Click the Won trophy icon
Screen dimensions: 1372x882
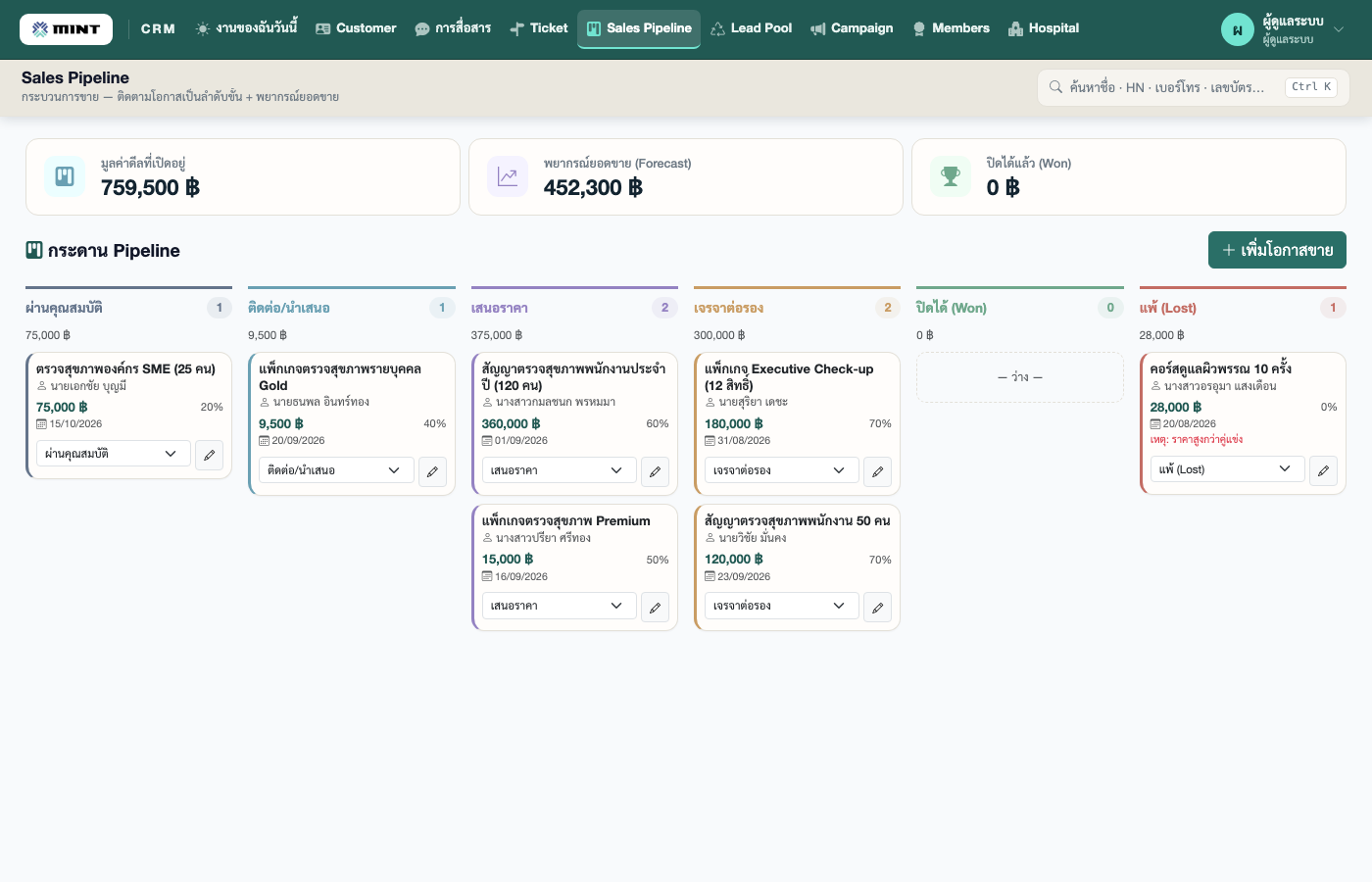[951, 176]
